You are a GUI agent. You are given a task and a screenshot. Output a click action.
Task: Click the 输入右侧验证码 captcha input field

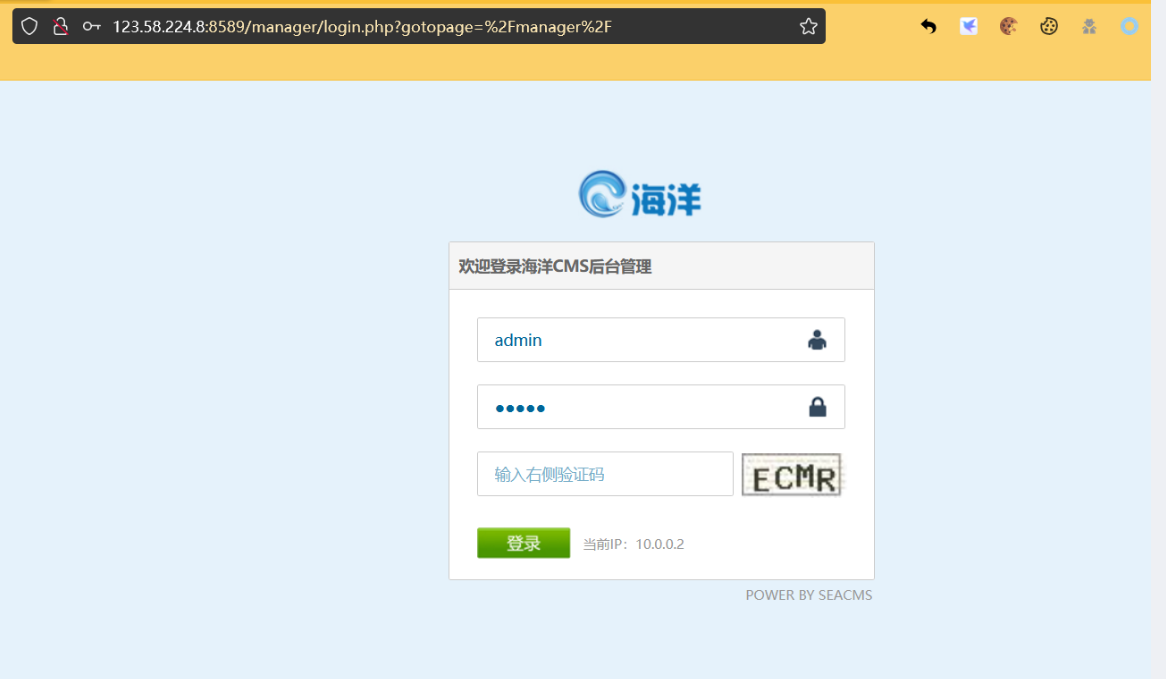(605, 474)
